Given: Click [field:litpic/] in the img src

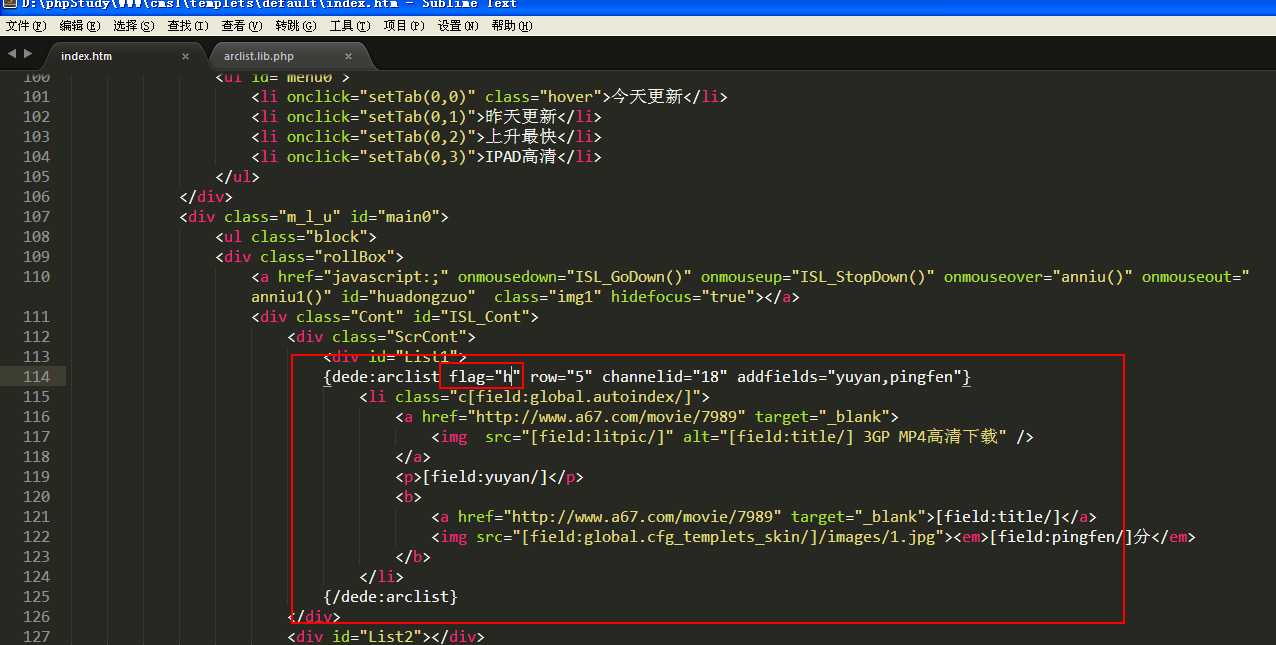Looking at the screenshot, I should click(x=598, y=437).
